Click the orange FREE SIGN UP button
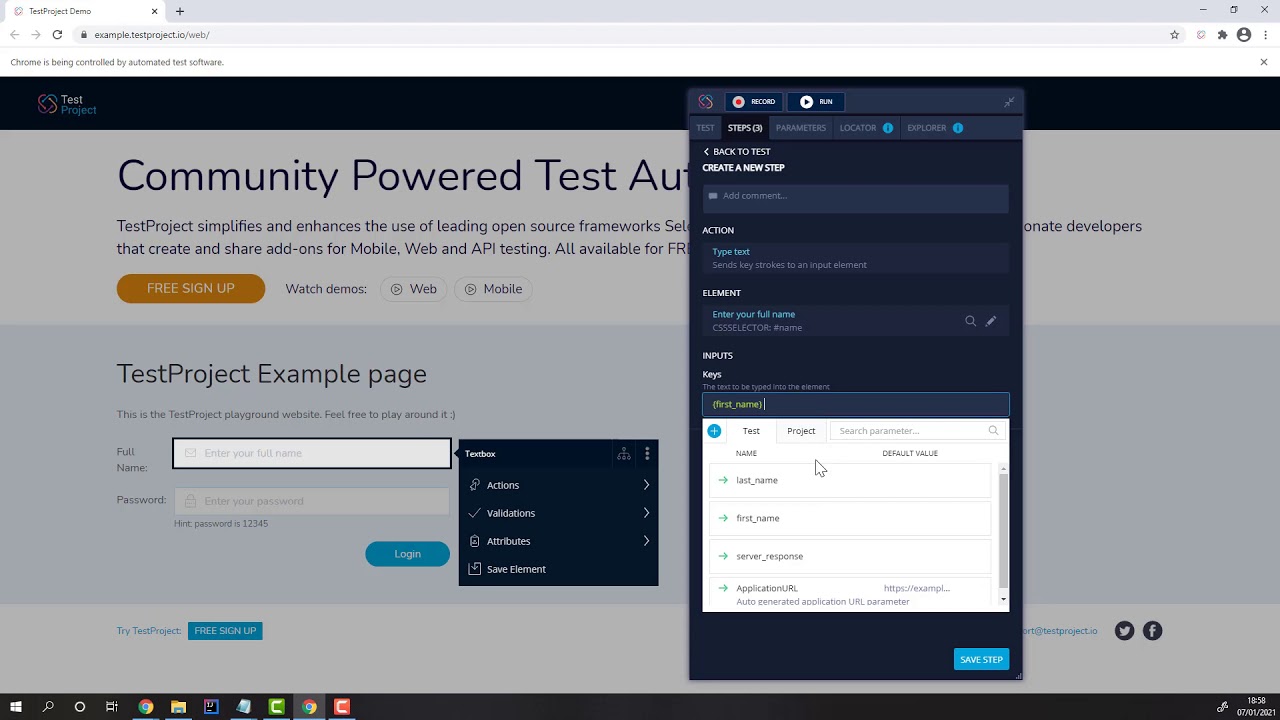 [x=191, y=289]
